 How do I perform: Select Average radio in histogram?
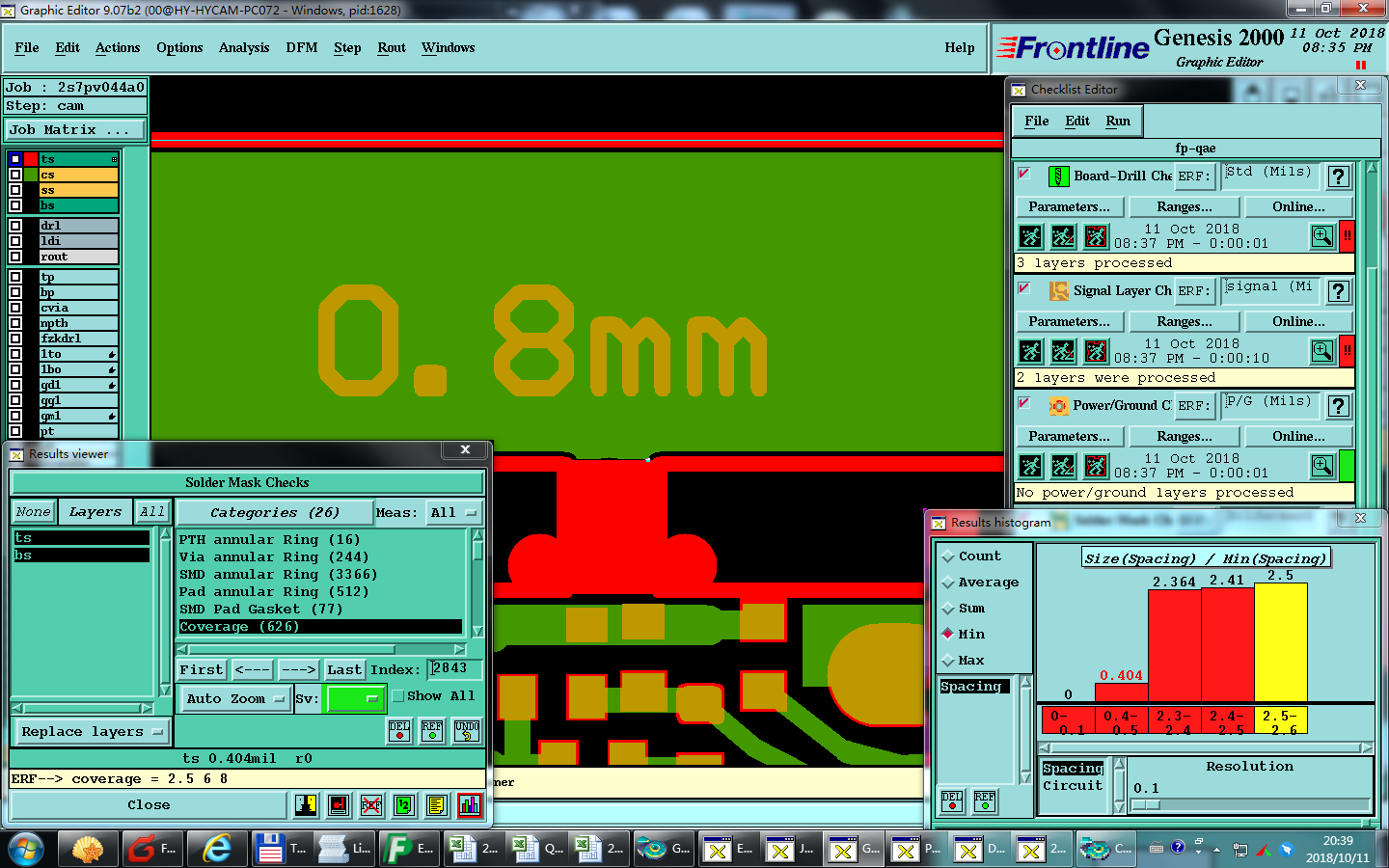(948, 583)
